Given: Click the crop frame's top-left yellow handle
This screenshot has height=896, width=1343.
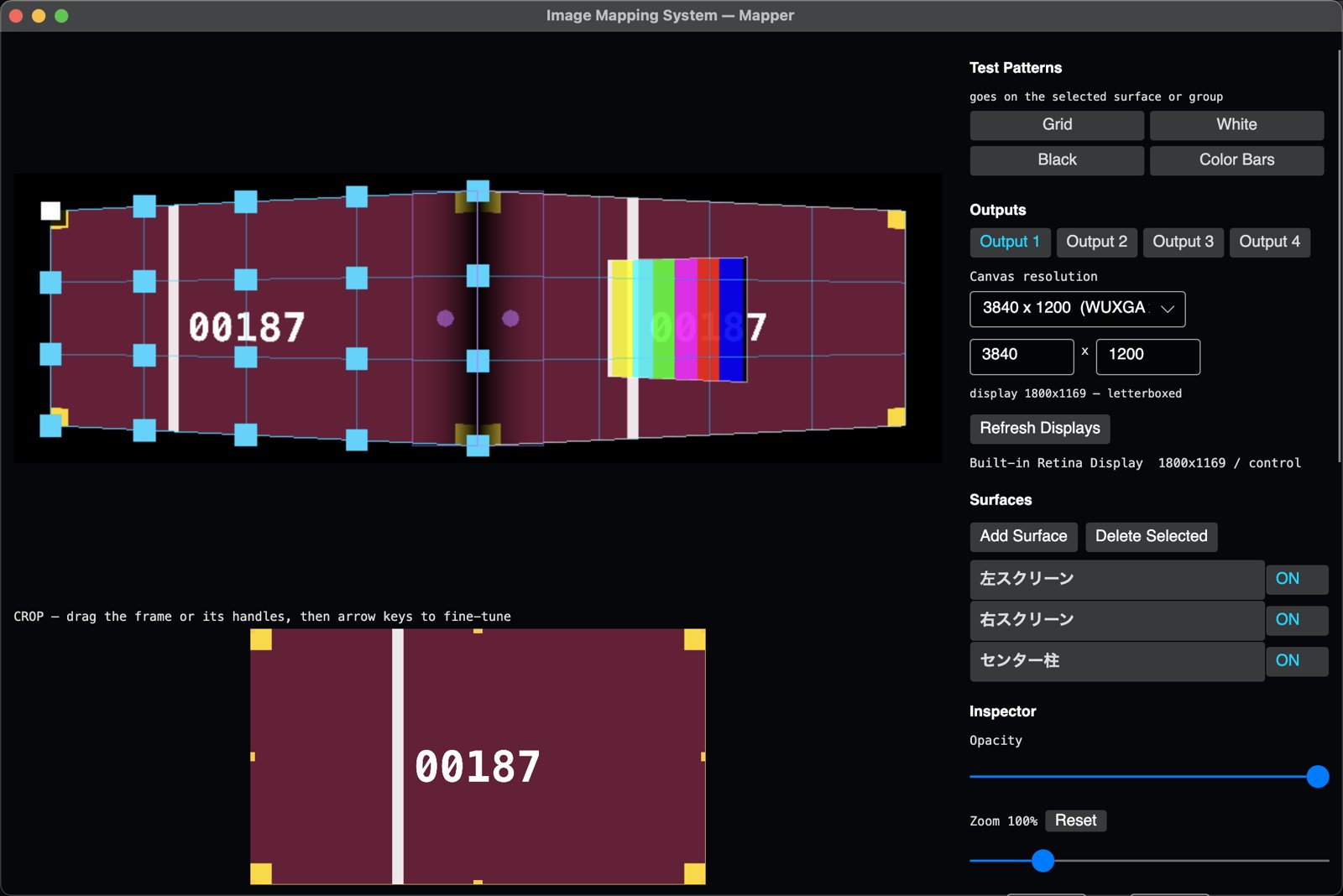Looking at the screenshot, I should (x=261, y=640).
